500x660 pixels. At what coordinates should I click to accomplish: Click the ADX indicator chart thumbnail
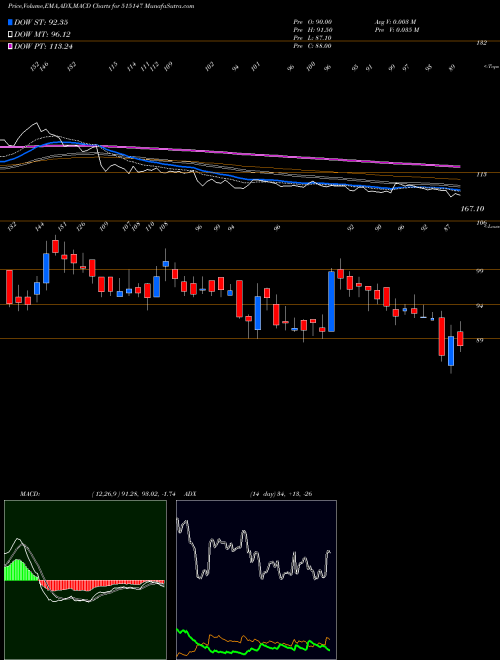click(256, 580)
